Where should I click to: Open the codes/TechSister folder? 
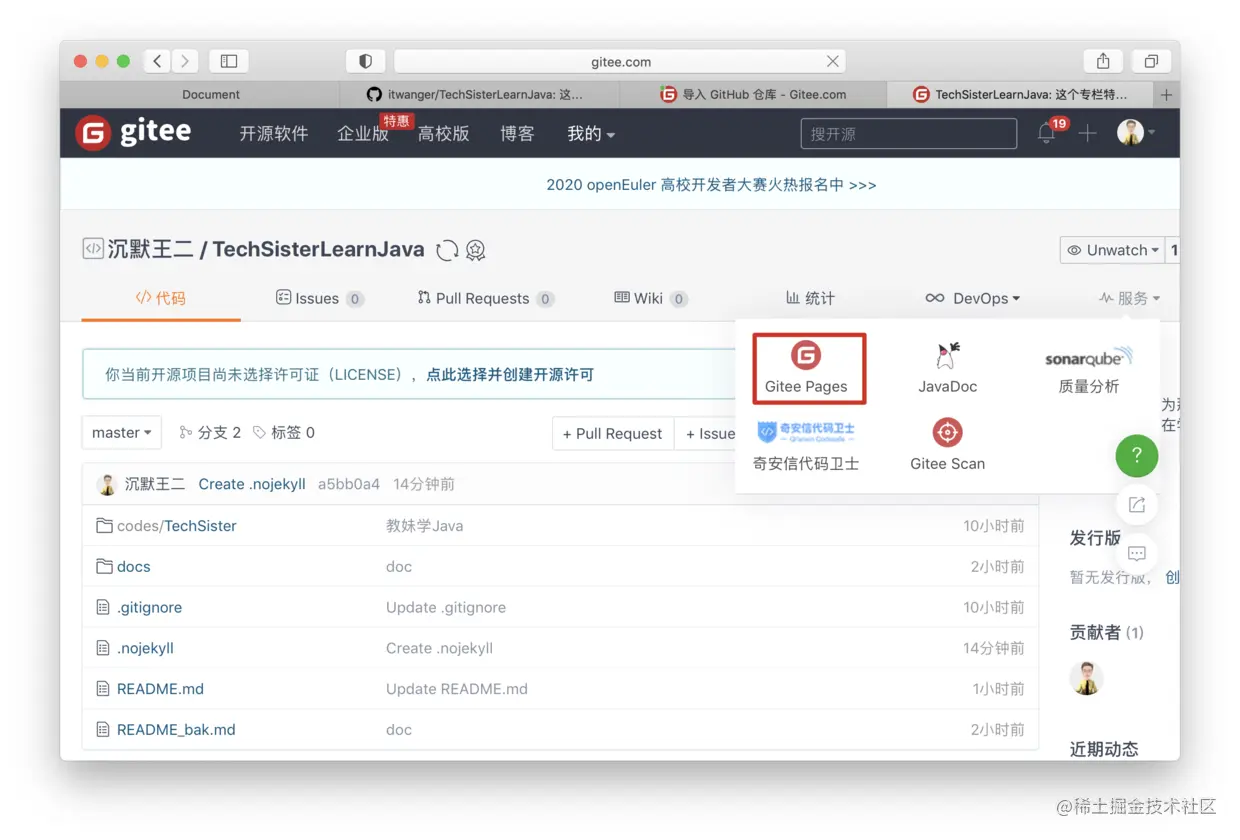(x=177, y=526)
